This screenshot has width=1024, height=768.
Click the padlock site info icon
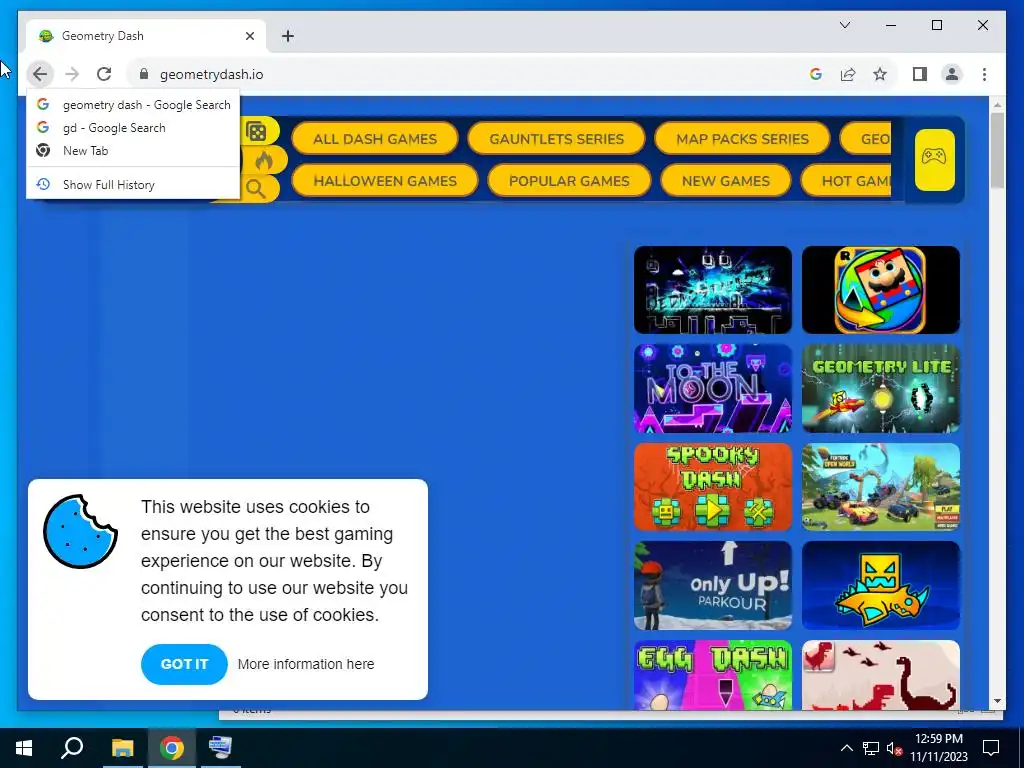coord(144,74)
